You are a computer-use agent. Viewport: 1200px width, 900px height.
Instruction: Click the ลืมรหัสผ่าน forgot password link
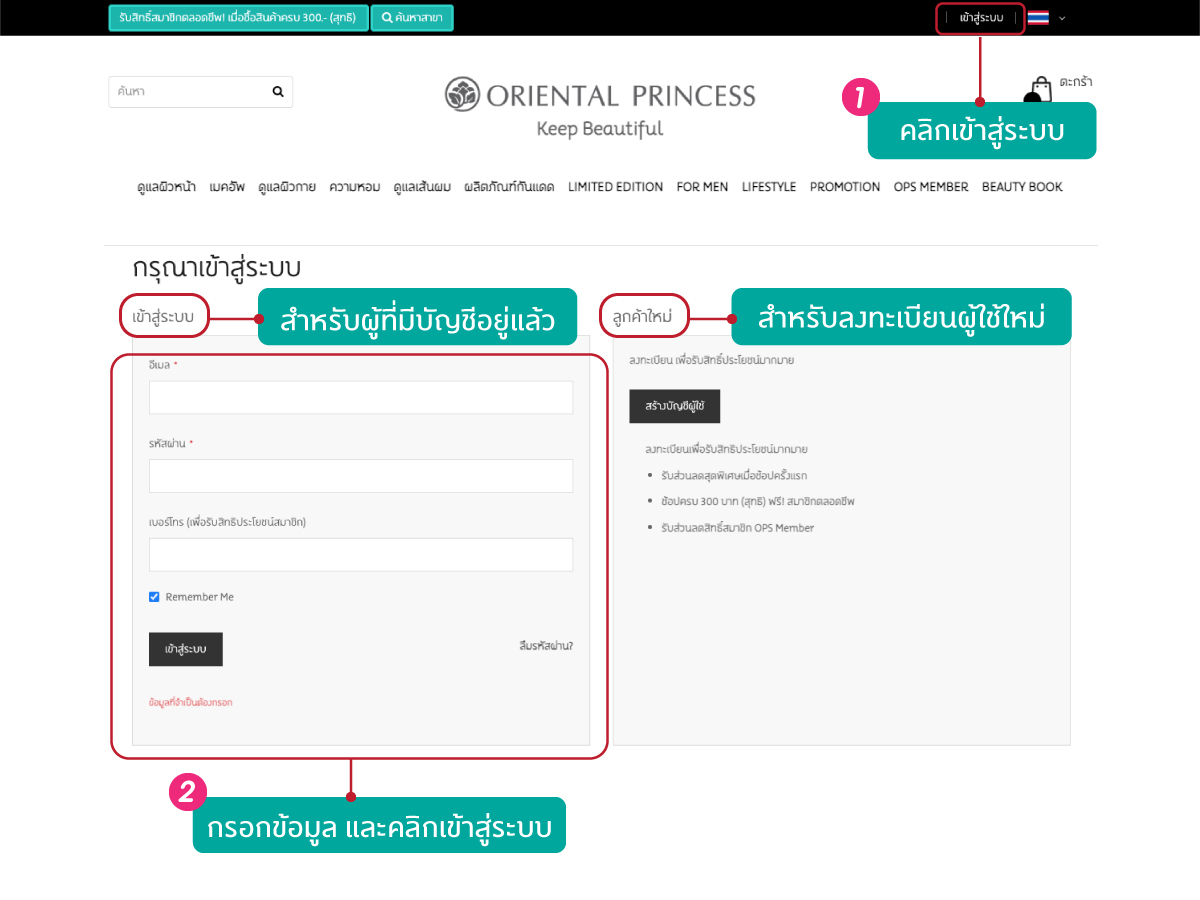[x=546, y=645]
